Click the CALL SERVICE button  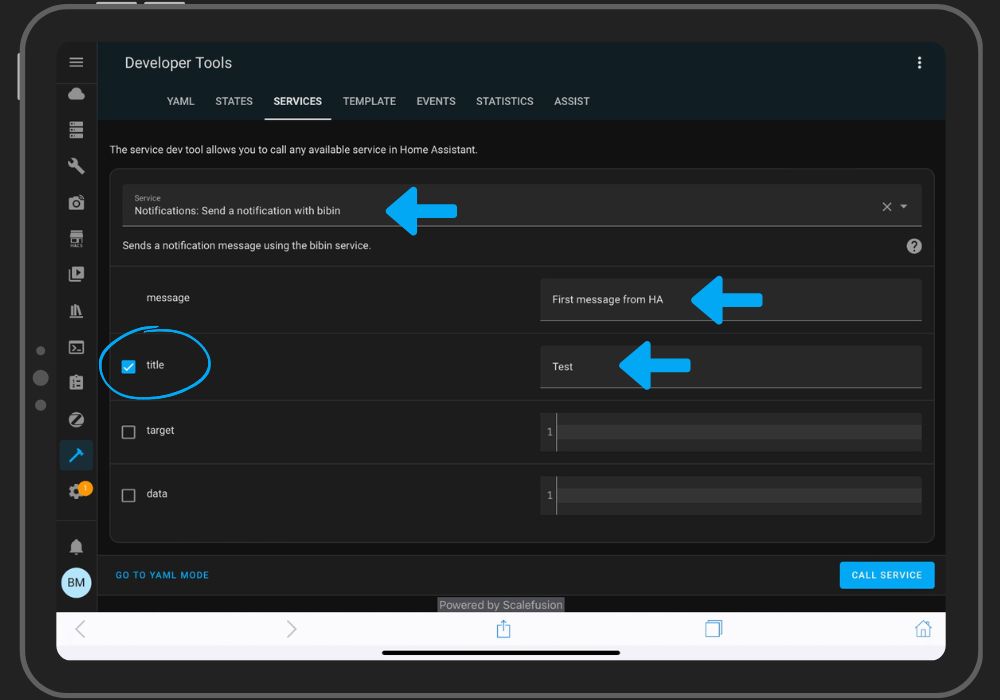[x=886, y=575]
